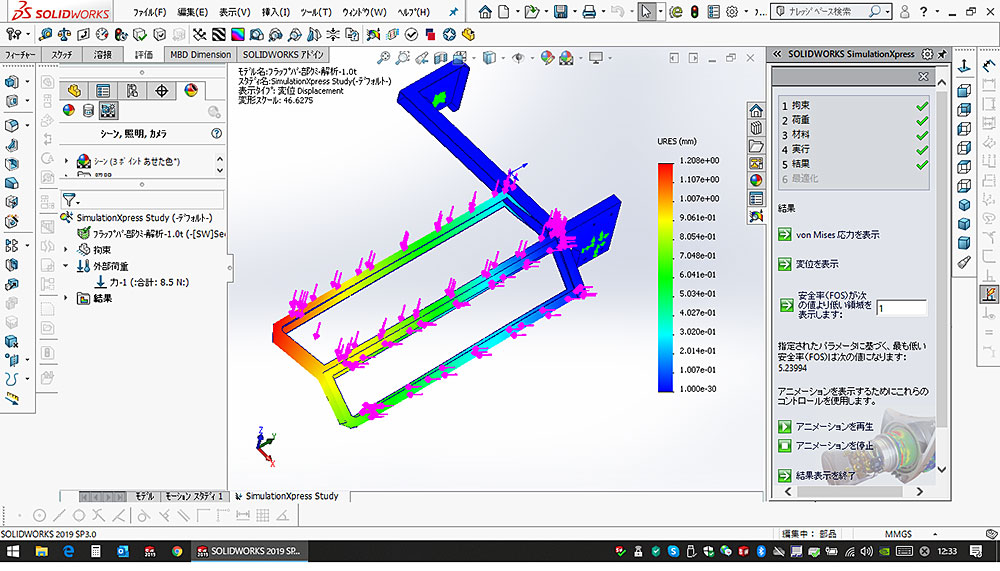Click the curvature rainbow display icon
This screenshot has height=571, width=1000.
238,34
